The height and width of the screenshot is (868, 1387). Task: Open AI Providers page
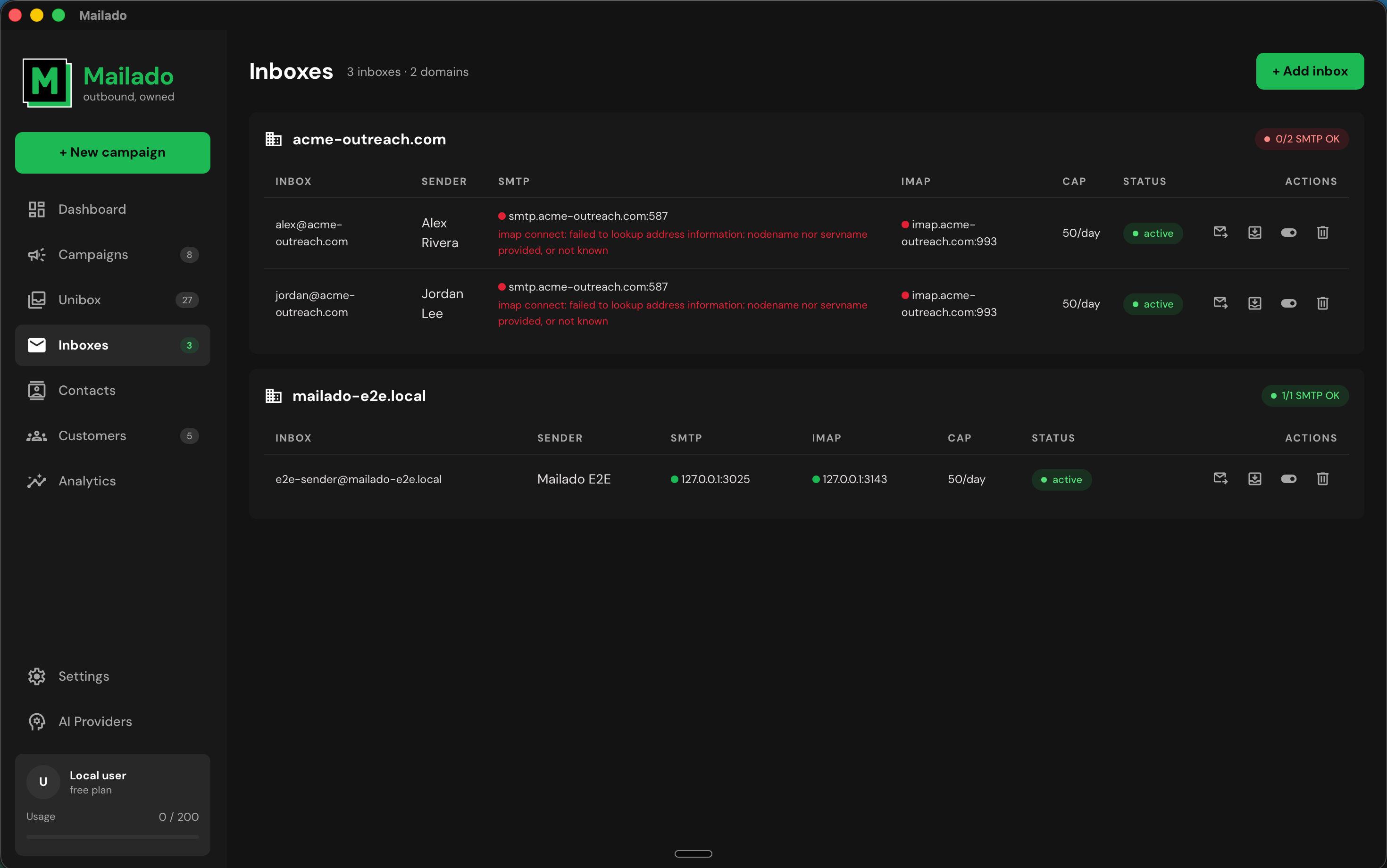point(113,722)
